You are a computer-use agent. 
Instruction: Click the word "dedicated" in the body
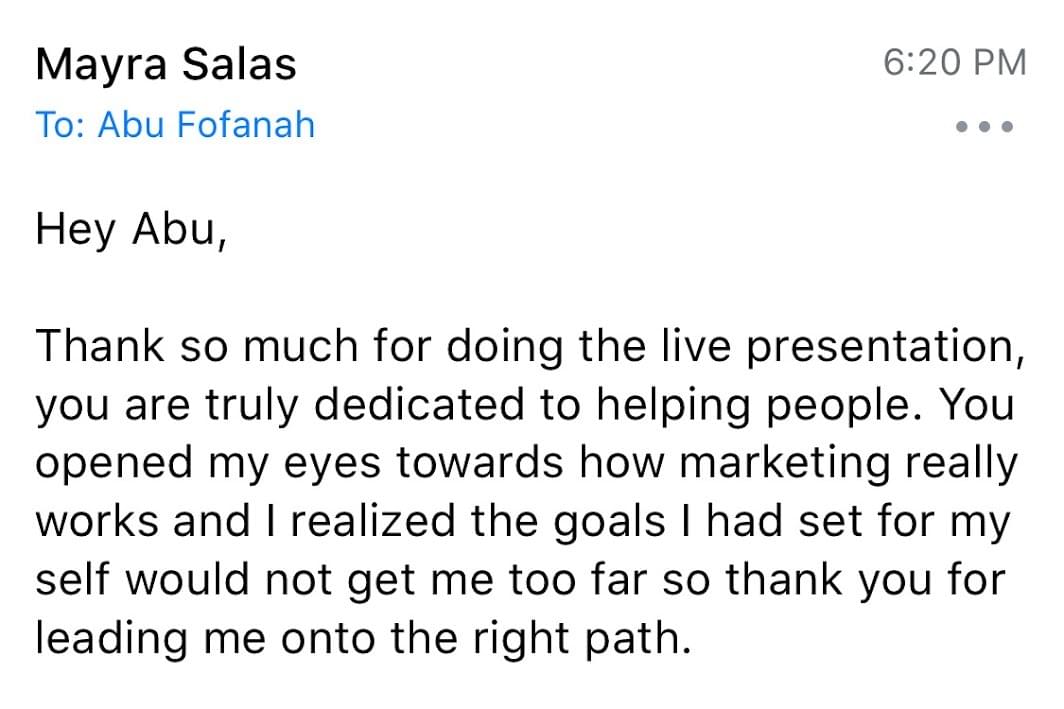[x=419, y=404]
